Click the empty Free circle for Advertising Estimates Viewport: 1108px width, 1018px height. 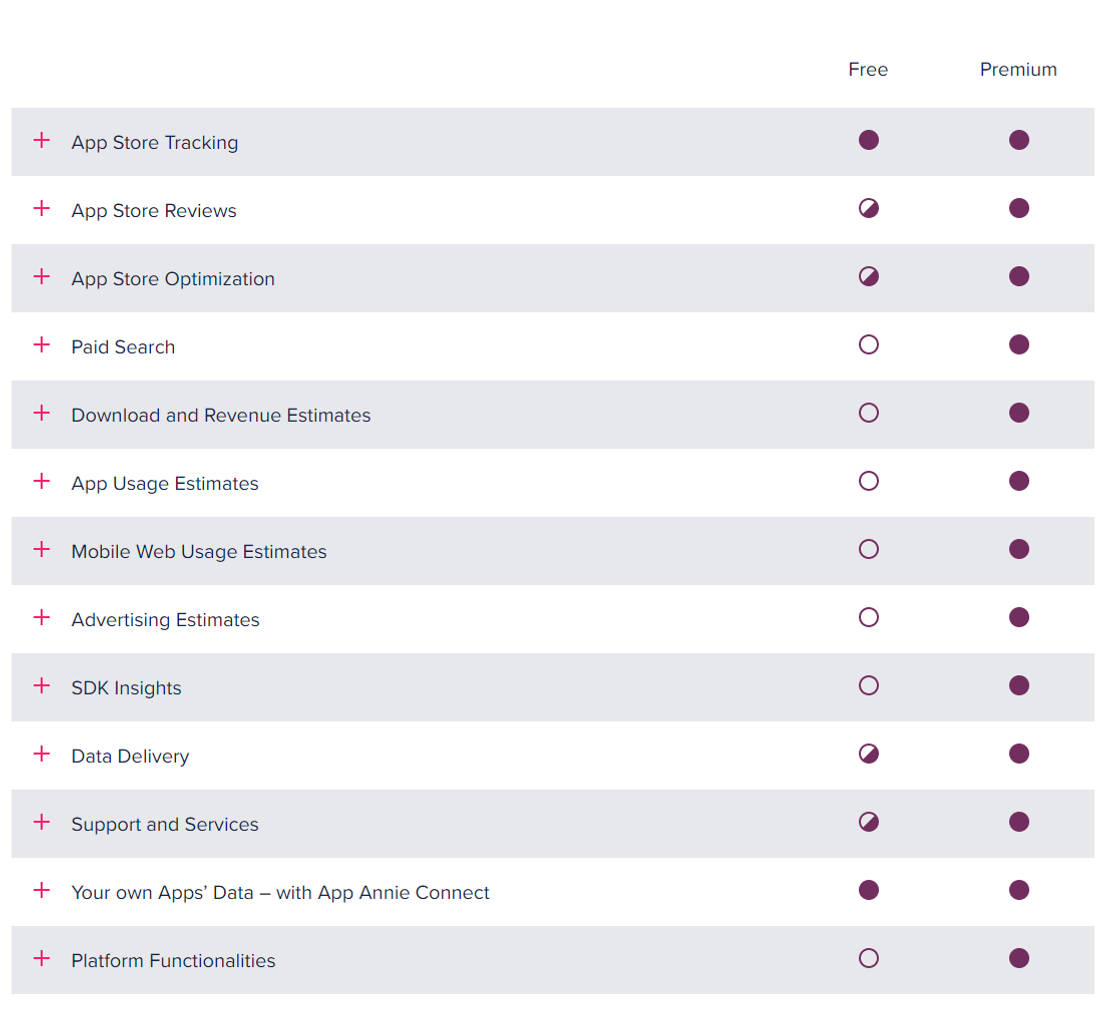tap(868, 617)
